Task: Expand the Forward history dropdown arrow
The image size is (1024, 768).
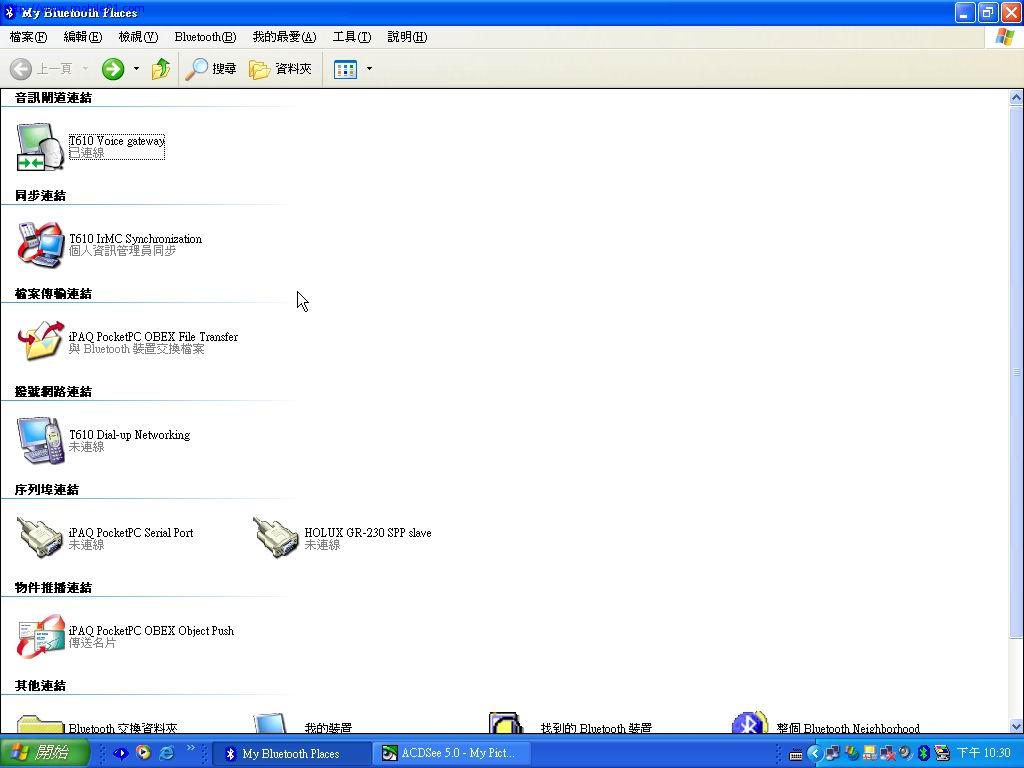Action: click(x=136, y=69)
